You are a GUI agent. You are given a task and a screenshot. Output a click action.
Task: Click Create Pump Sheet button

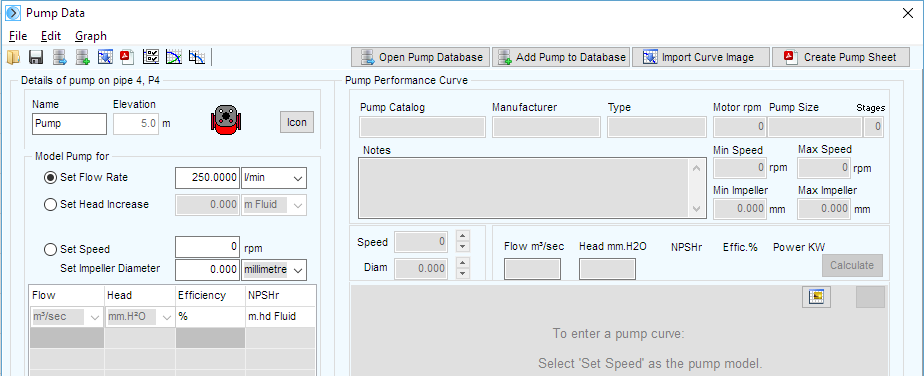(x=841, y=57)
